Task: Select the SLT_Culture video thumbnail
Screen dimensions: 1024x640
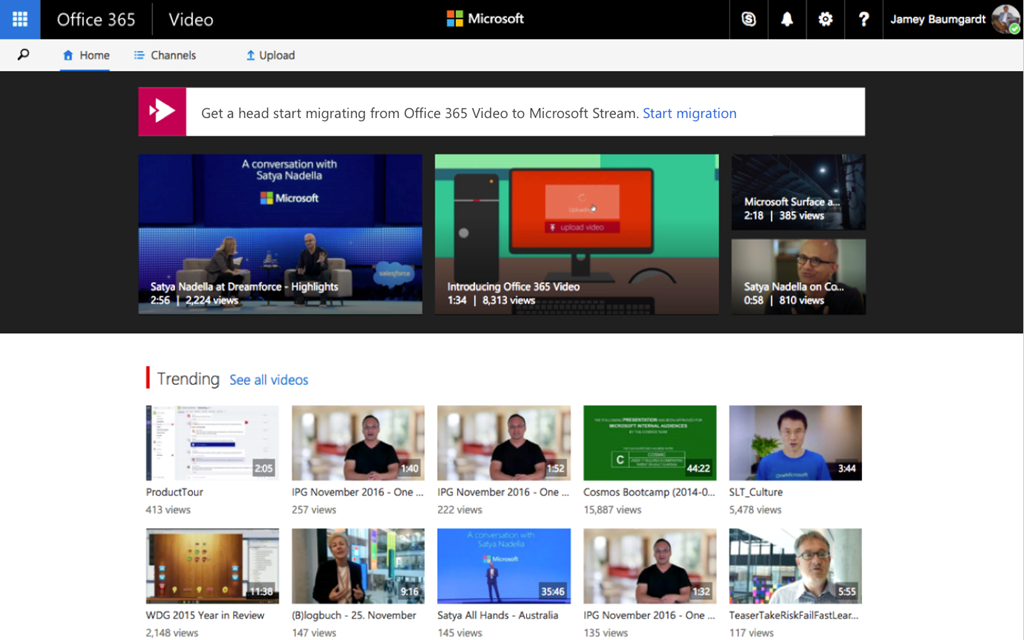Action: point(795,443)
